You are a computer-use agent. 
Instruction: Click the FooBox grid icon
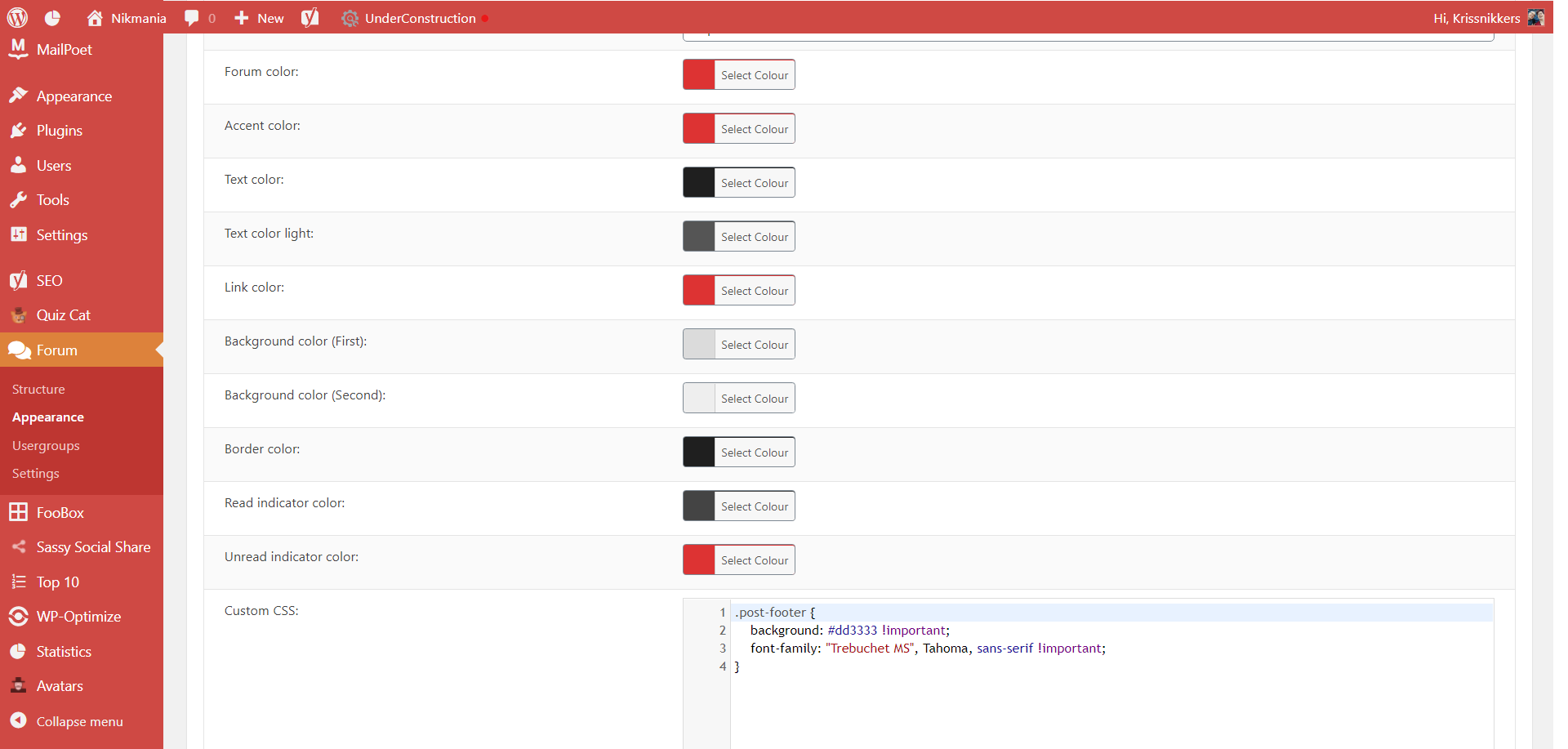click(18, 513)
